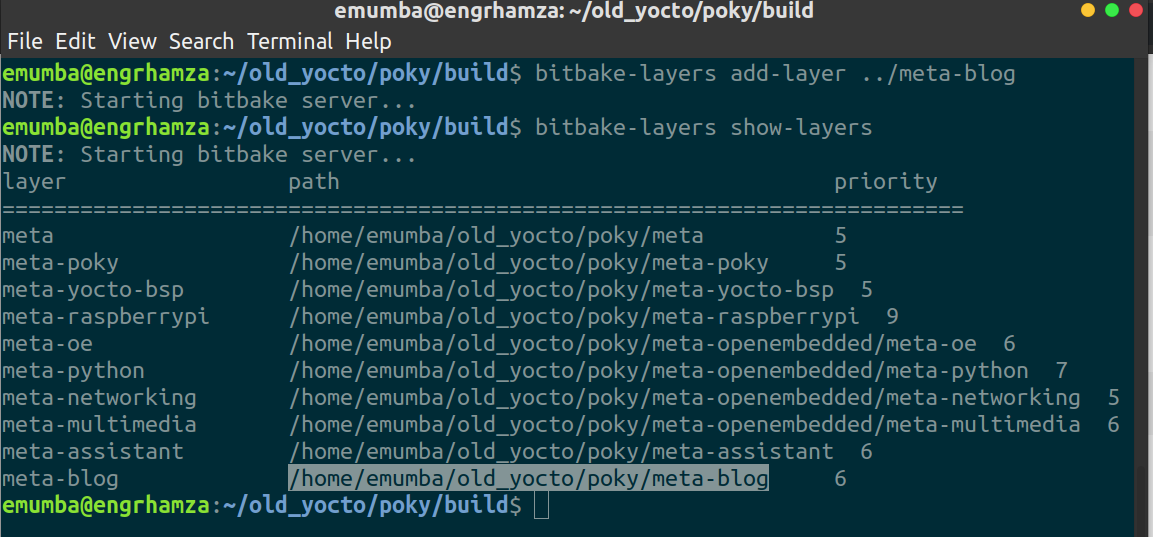Click the meta-blog layer name
Screen dimensions: 1153x537
tap(60, 479)
